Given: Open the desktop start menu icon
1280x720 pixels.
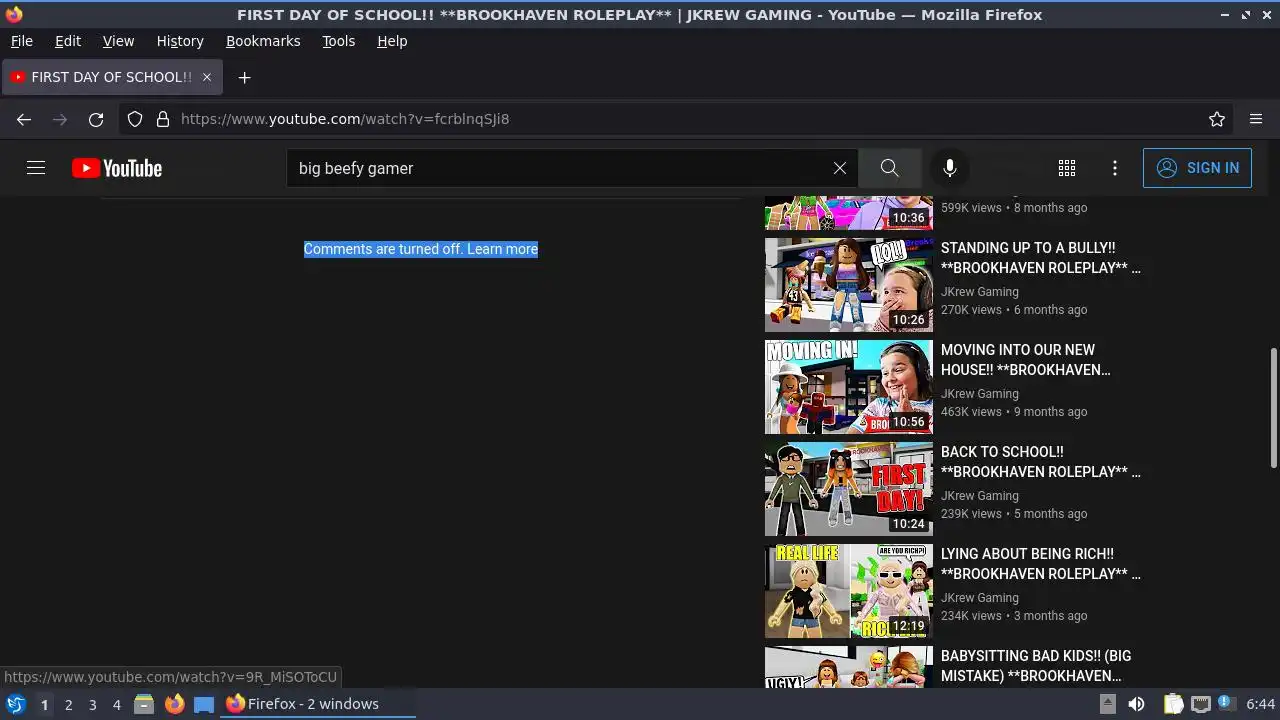Looking at the screenshot, I should coord(15,704).
